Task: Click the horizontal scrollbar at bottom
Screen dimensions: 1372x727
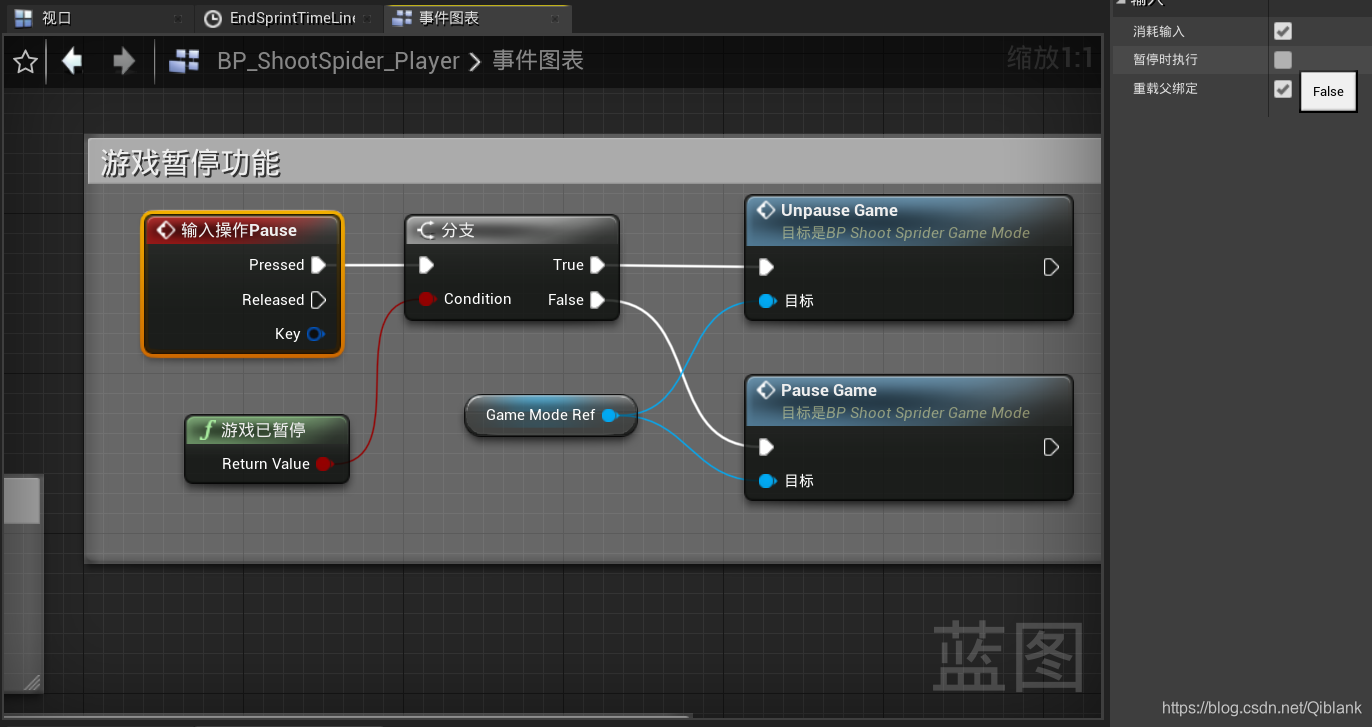Action: tap(347, 716)
